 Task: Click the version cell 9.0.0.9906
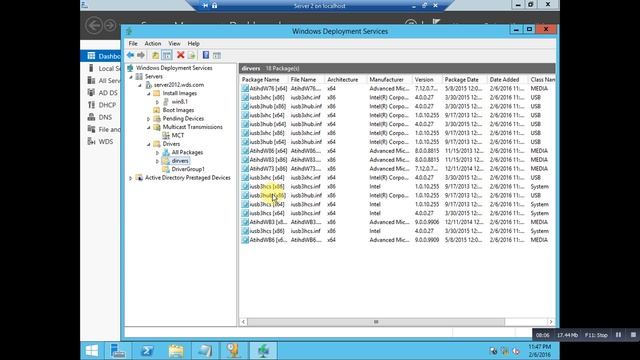(427, 222)
